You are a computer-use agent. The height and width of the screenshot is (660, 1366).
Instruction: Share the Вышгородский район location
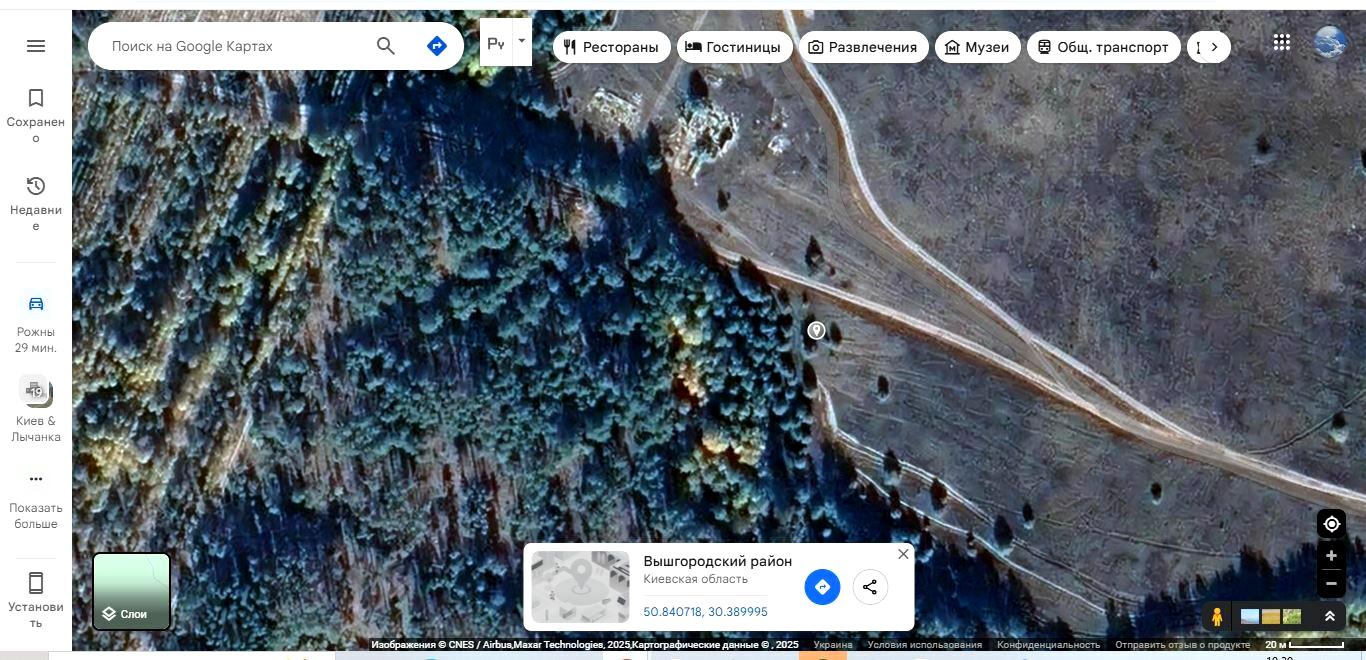coord(870,587)
